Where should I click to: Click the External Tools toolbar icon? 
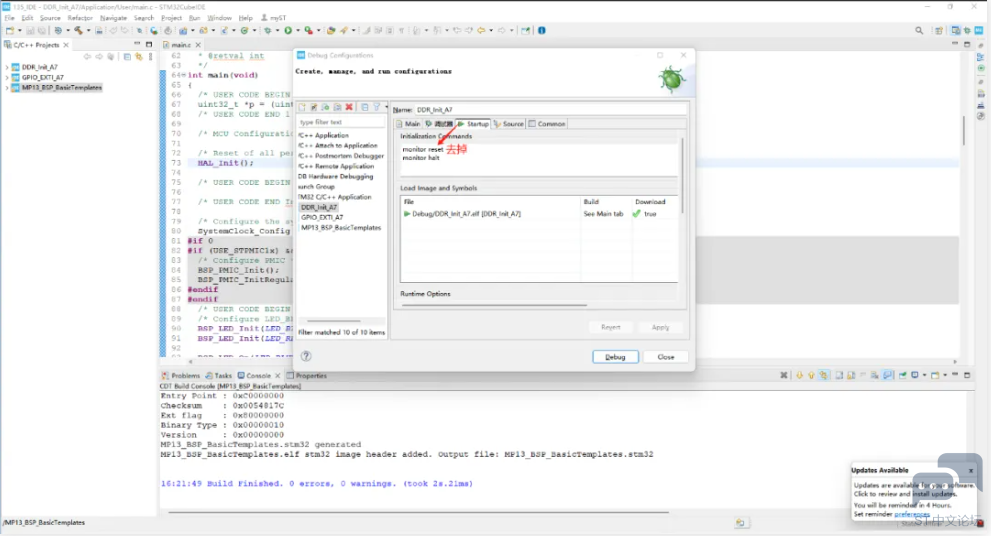pos(308,30)
